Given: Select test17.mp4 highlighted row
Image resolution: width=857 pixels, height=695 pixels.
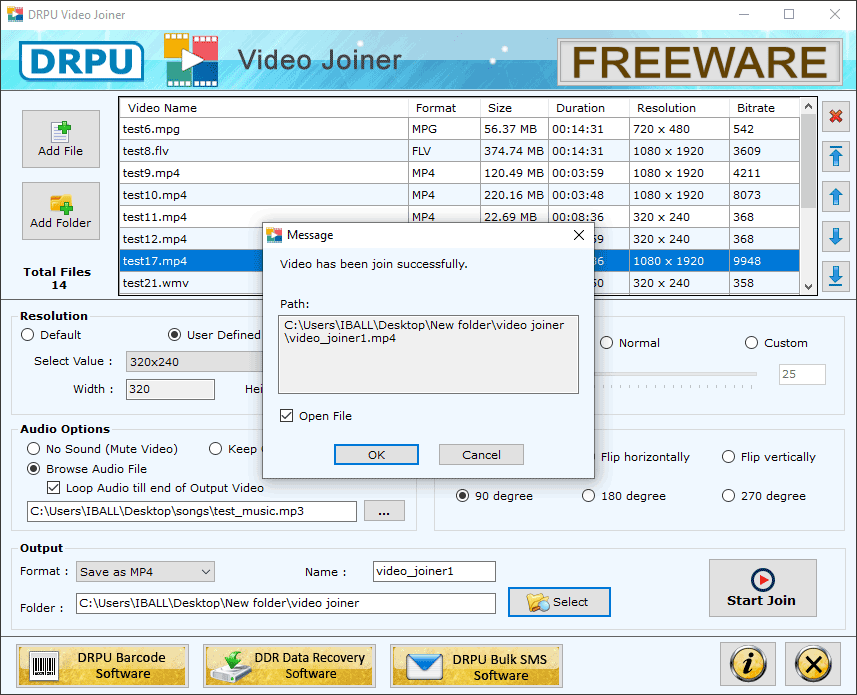Looking at the screenshot, I should tap(459, 261).
